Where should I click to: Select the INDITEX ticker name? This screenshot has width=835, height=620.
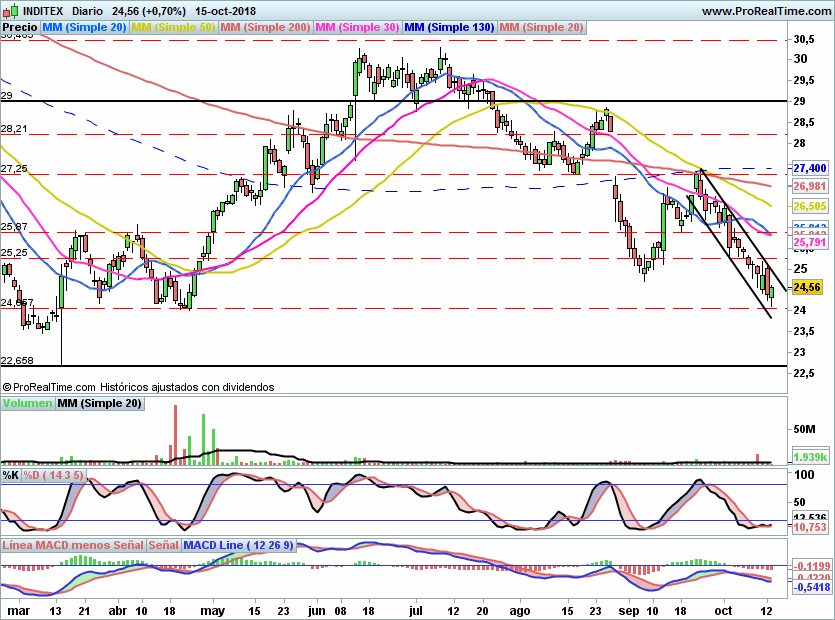click(44, 11)
